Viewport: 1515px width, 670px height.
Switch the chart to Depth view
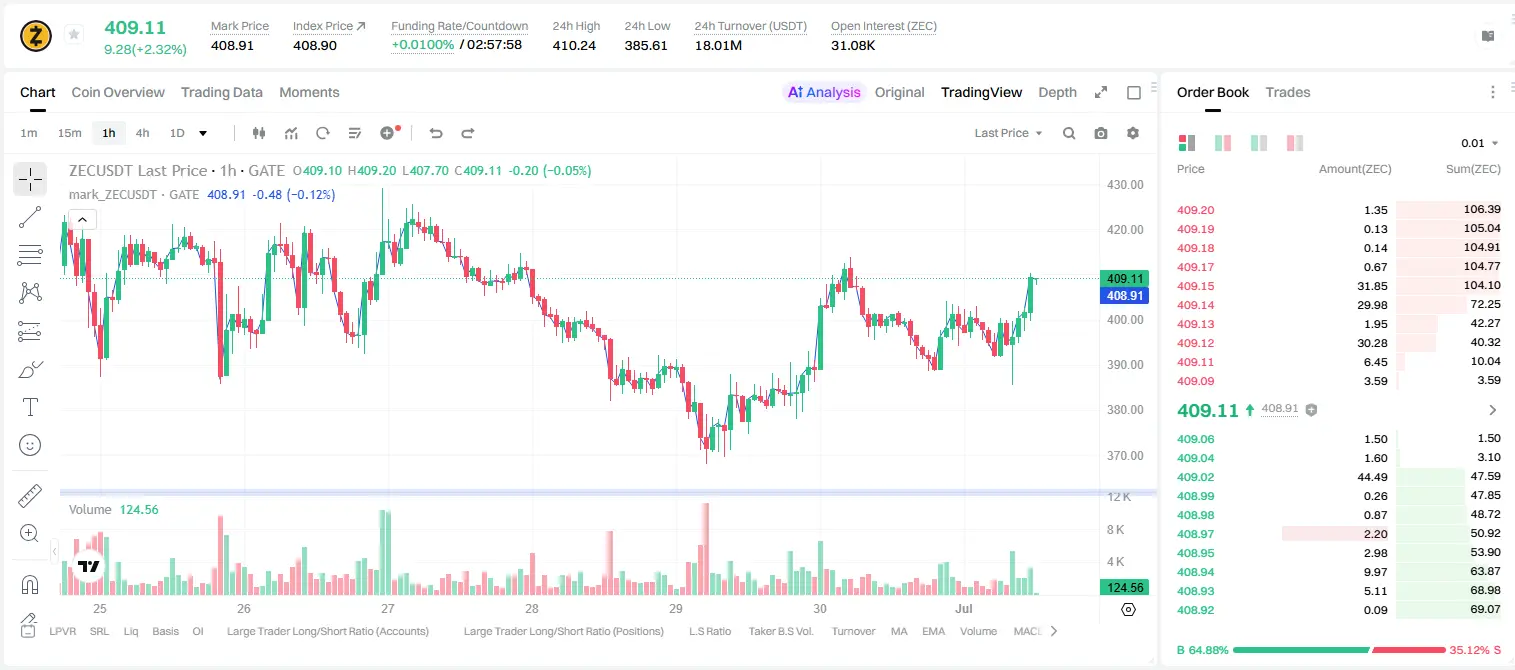point(1057,92)
